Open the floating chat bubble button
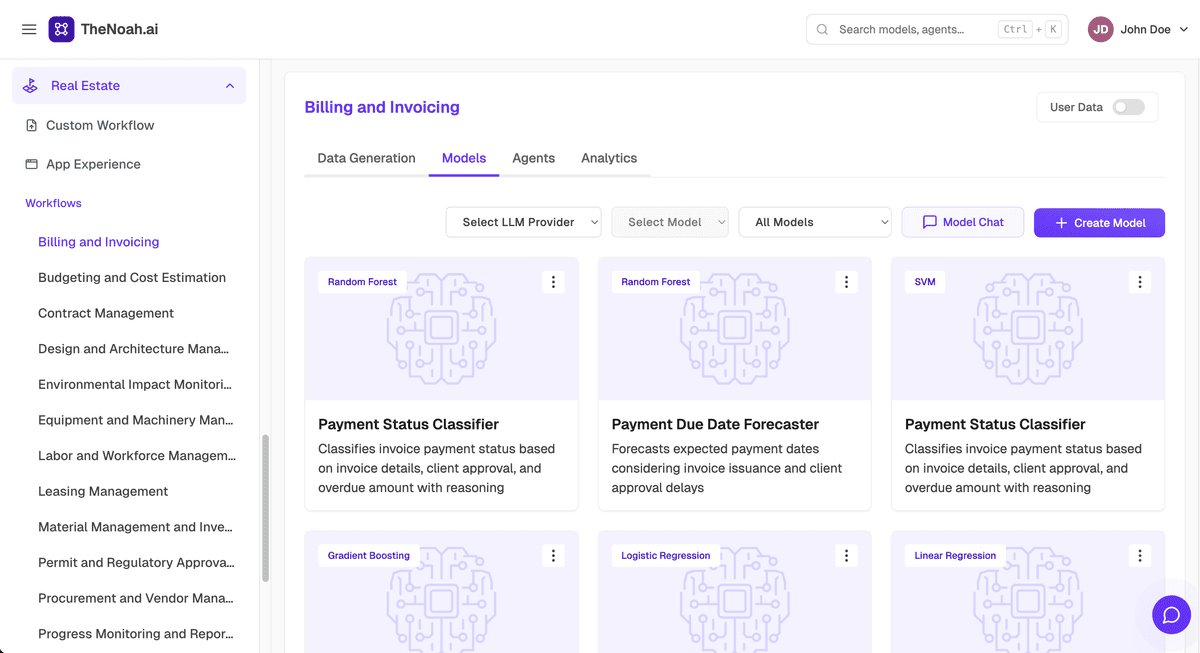This screenshot has width=1200, height=653. 1171,614
